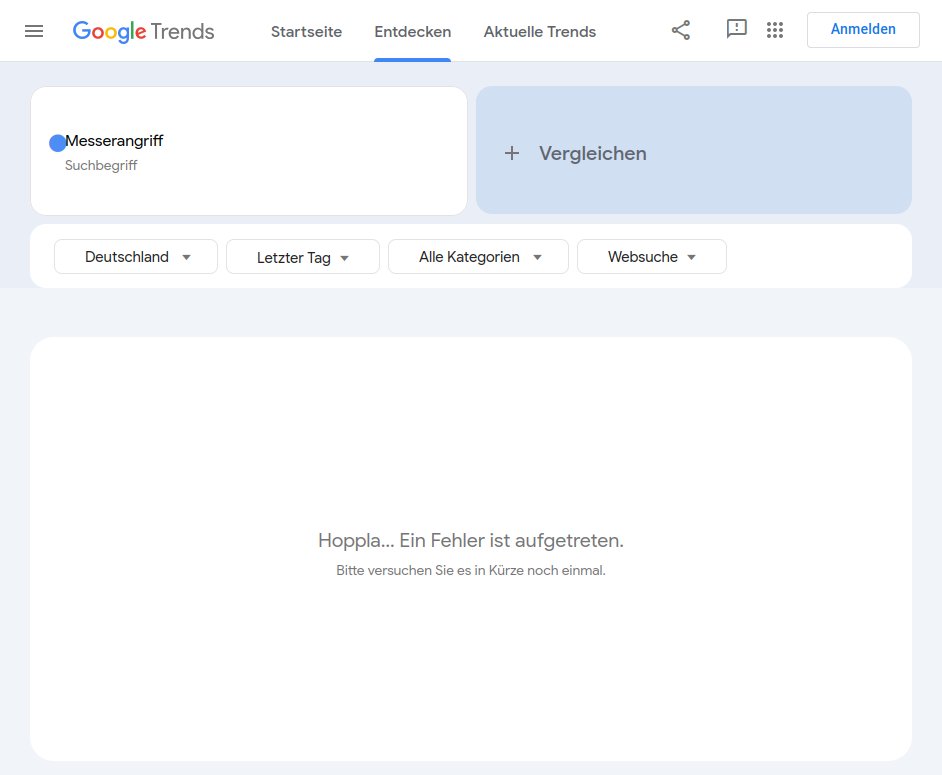This screenshot has width=942, height=775.
Task: Switch to the Startseite tab
Action: coord(306,31)
